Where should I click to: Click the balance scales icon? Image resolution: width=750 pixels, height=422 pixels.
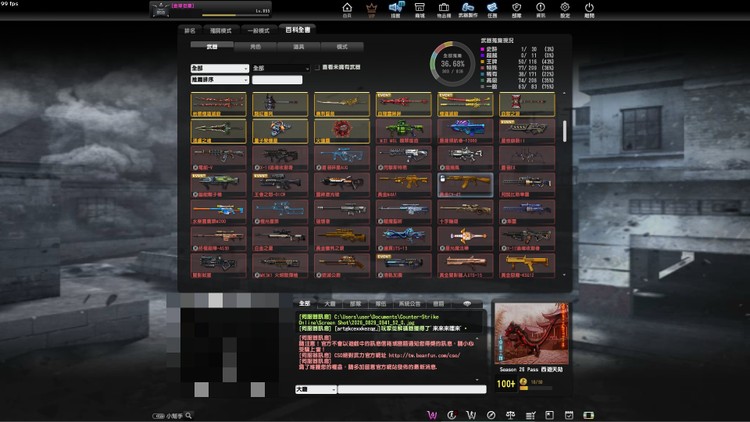pyautogui.click(x=510, y=415)
